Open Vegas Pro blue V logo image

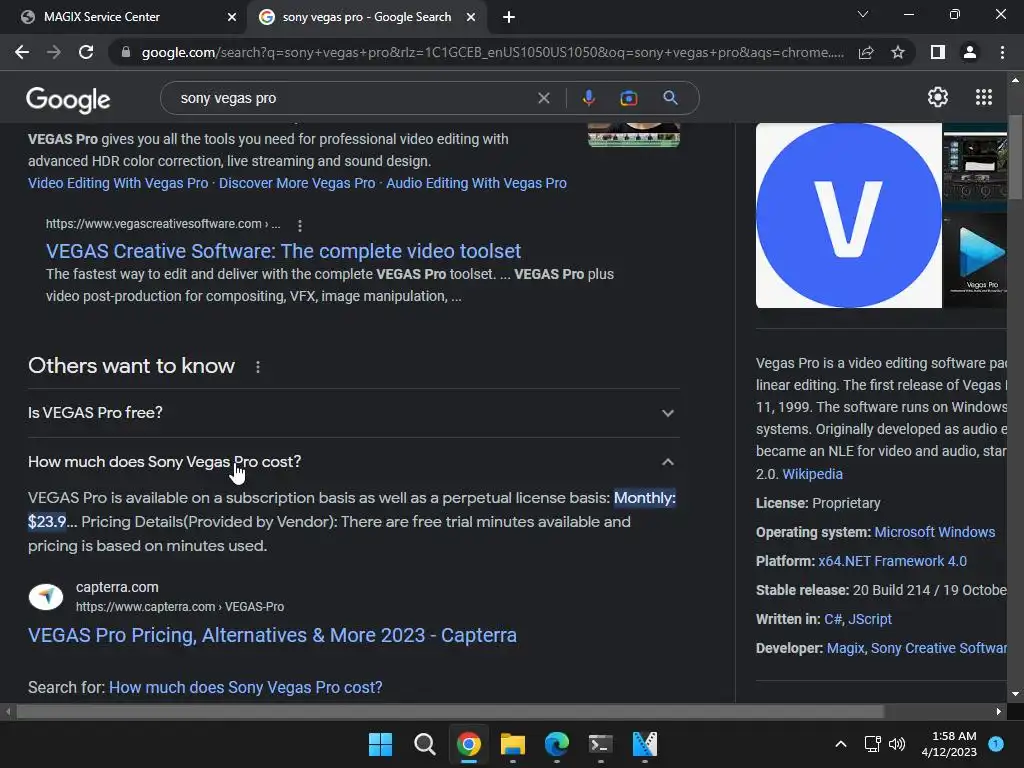(848, 215)
